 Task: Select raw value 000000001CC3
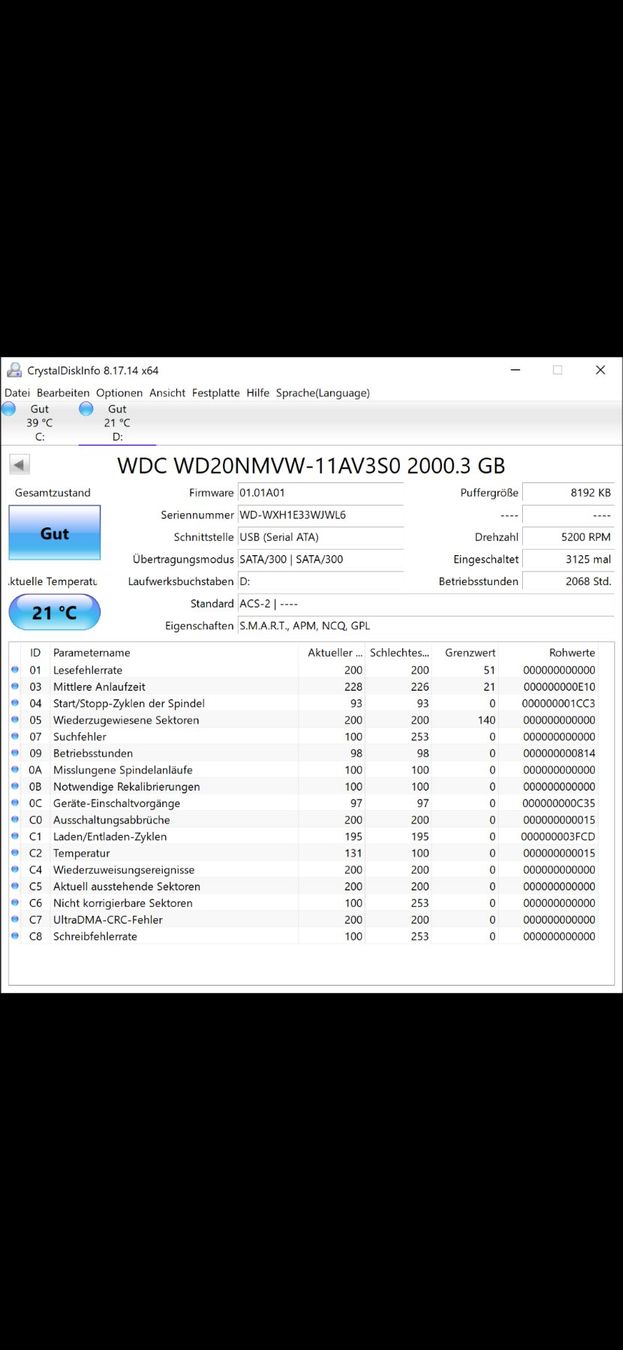(558, 703)
